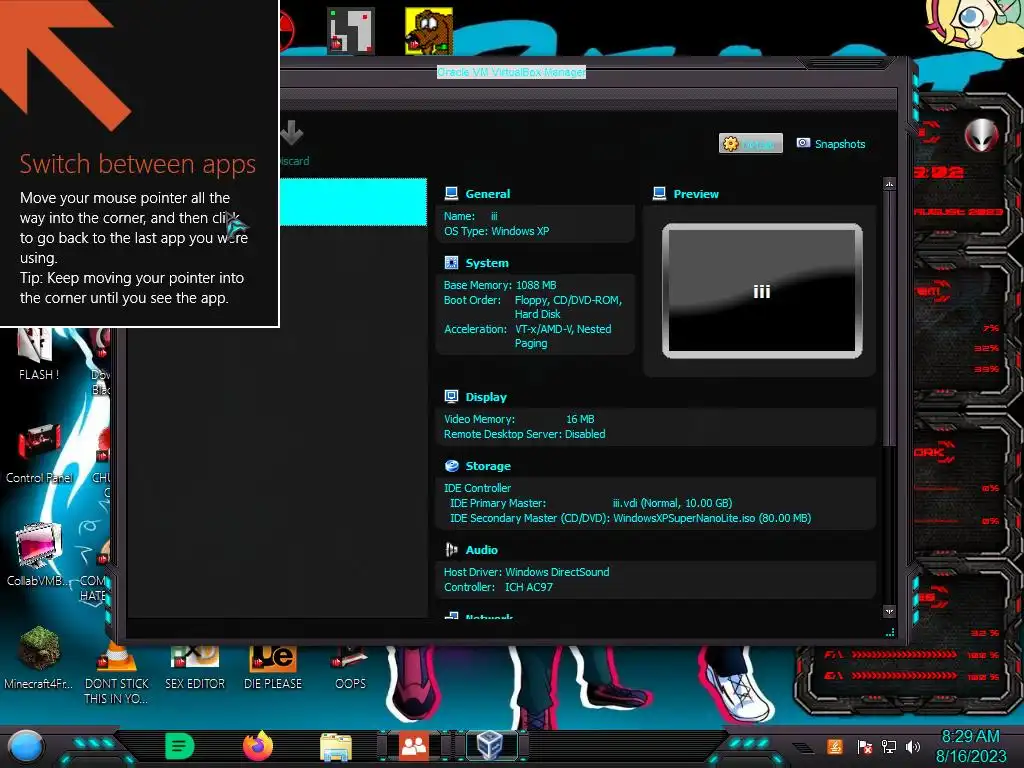
Task: Click the 'Name: iii' line
Action: pyautogui.click(x=471, y=216)
